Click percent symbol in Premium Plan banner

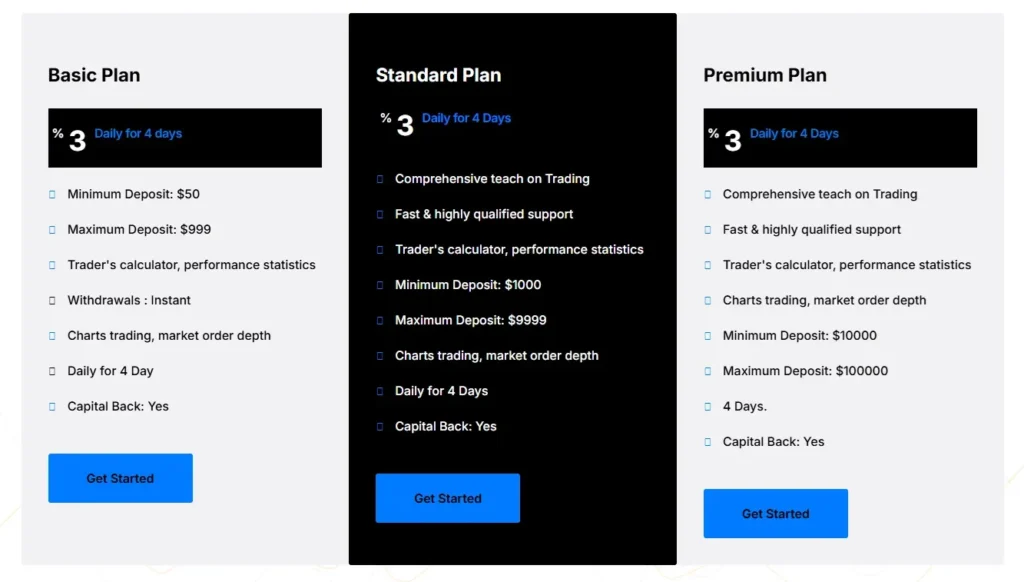pos(713,133)
